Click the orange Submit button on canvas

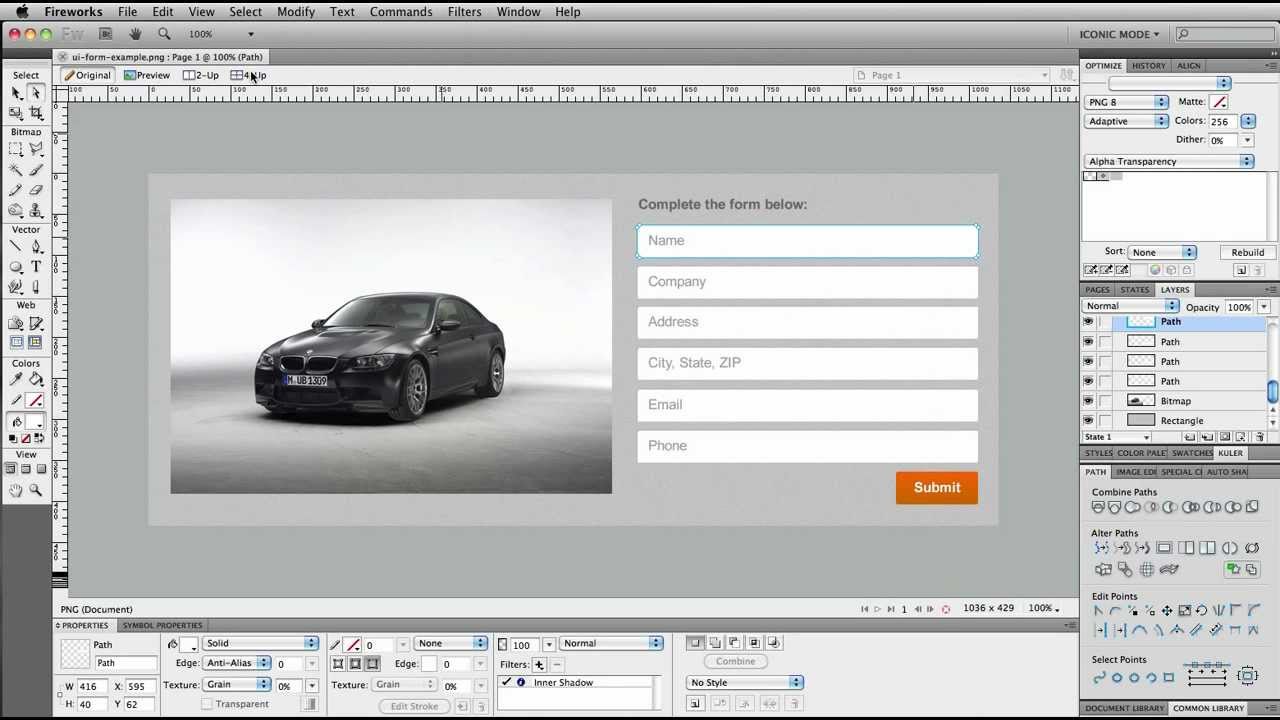(937, 487)
